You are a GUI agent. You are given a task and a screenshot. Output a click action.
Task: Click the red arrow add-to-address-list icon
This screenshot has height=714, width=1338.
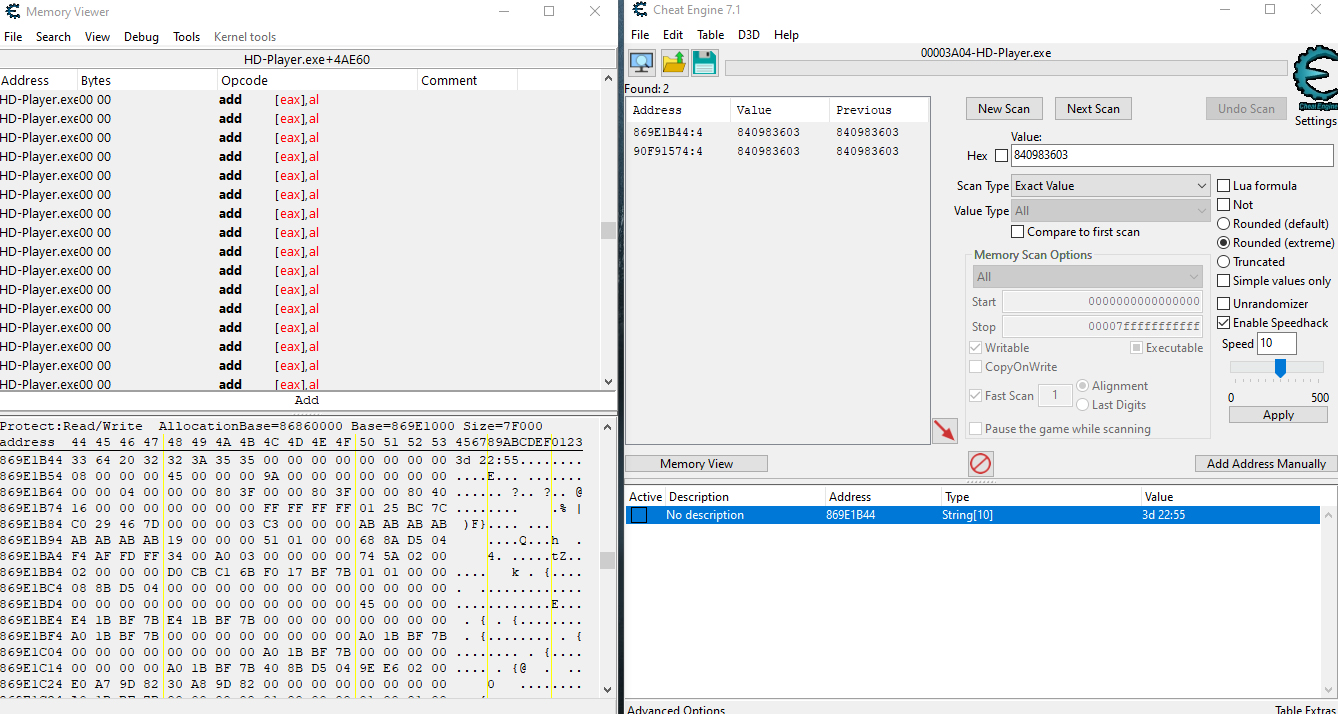point(943,430)
